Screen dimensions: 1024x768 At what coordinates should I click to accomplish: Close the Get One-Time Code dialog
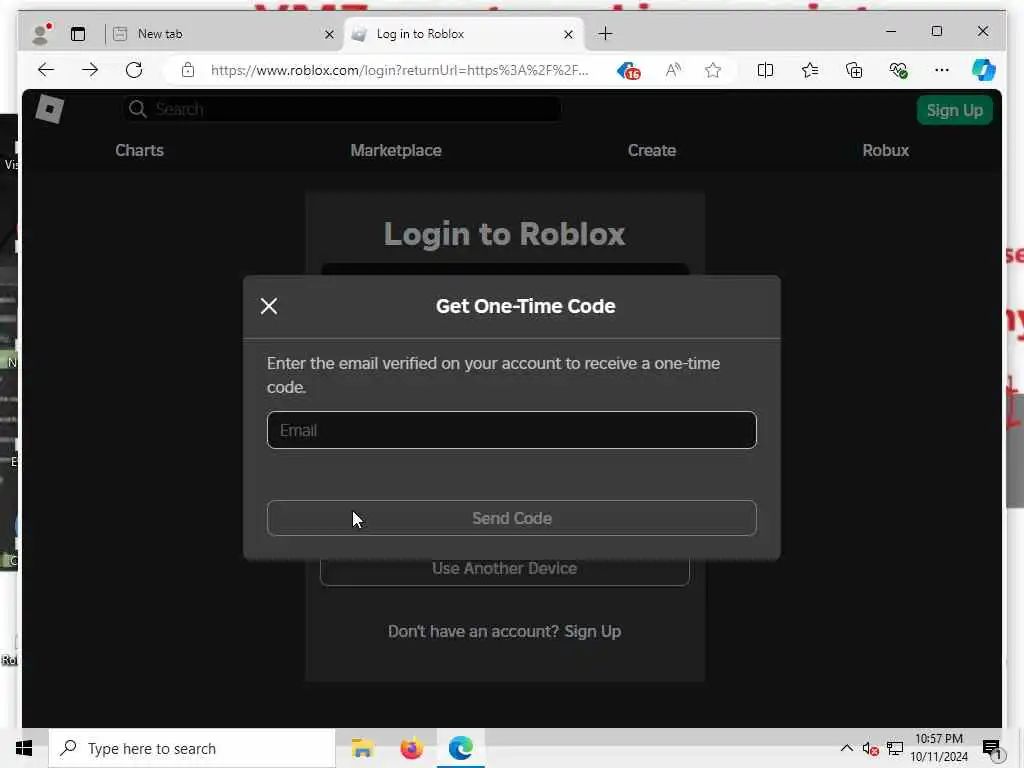[x=269, y=306]
